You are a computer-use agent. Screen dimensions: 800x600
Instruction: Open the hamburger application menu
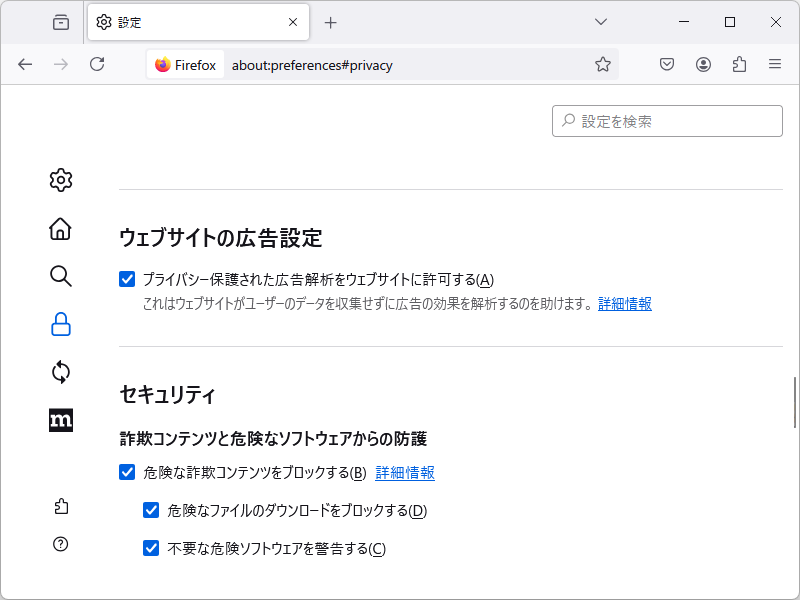774,63
